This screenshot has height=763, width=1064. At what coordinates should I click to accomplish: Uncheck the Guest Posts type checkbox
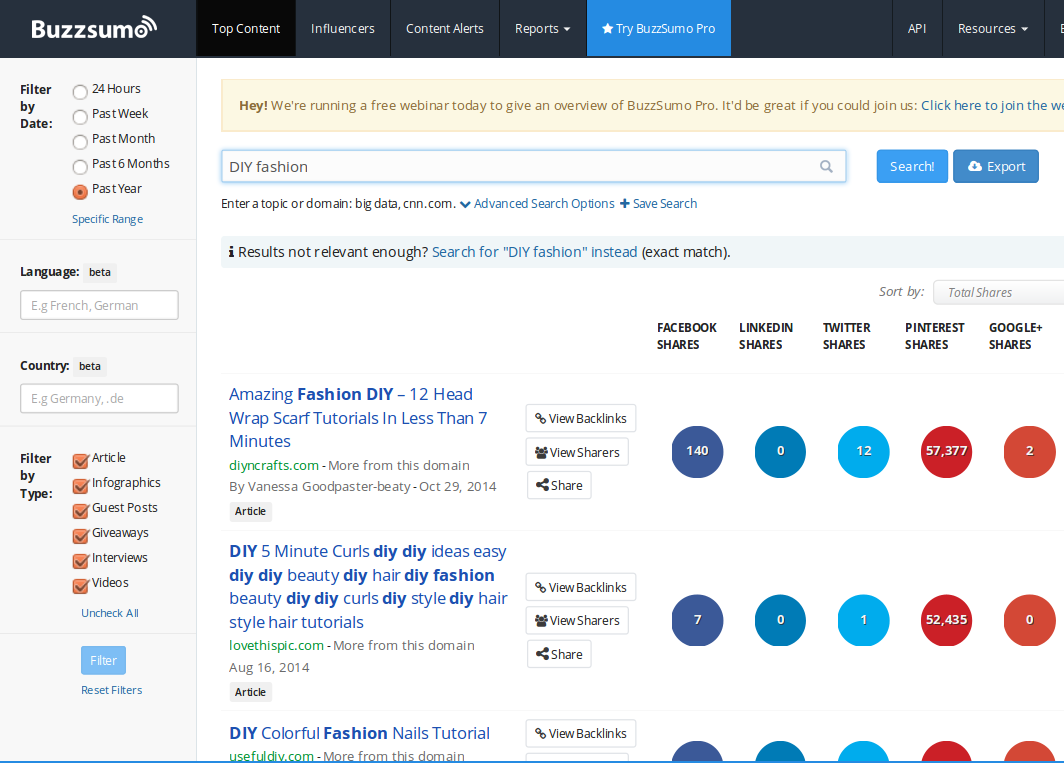(x=81, y=510)
